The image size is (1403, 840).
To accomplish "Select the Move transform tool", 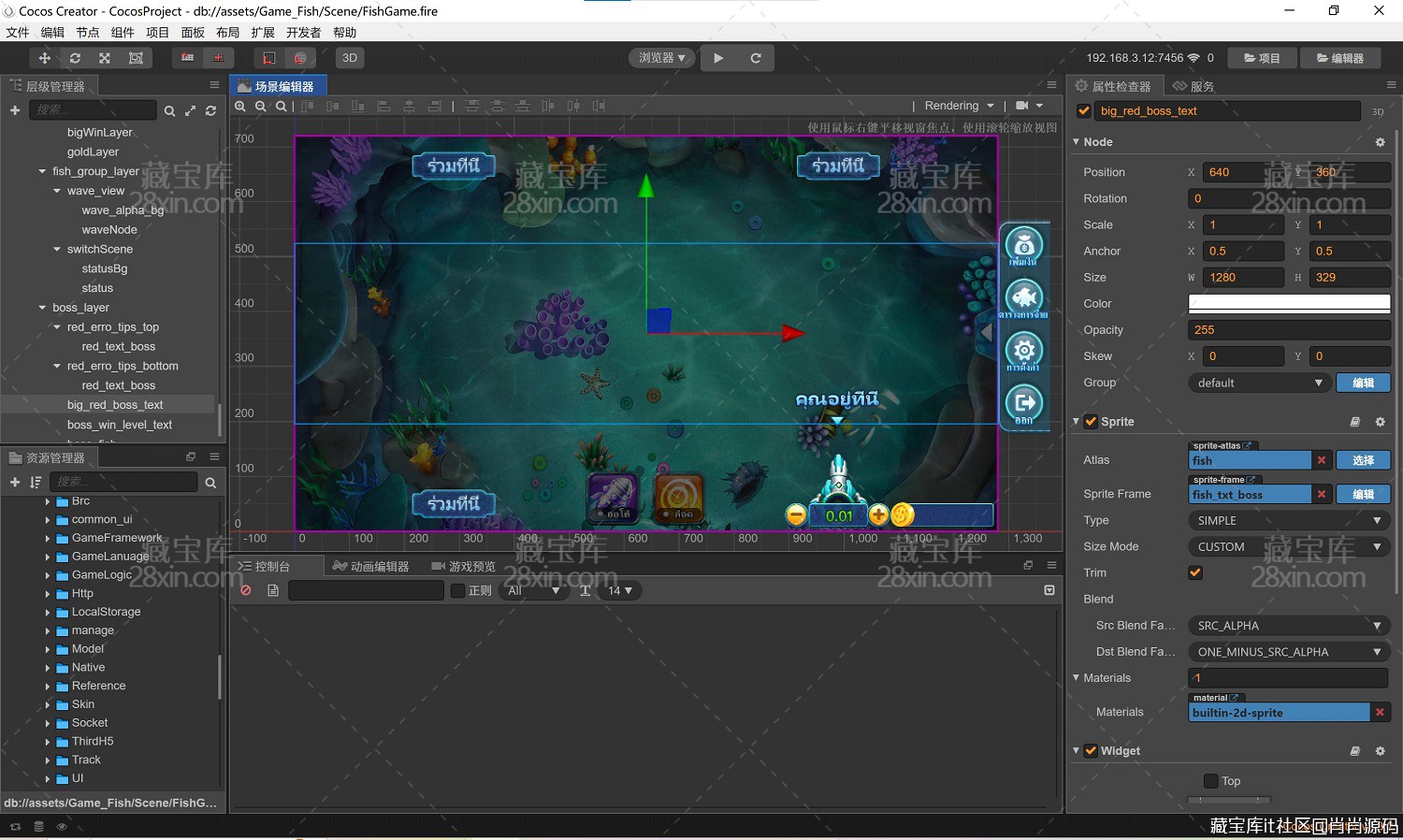I will click(44, 58).
